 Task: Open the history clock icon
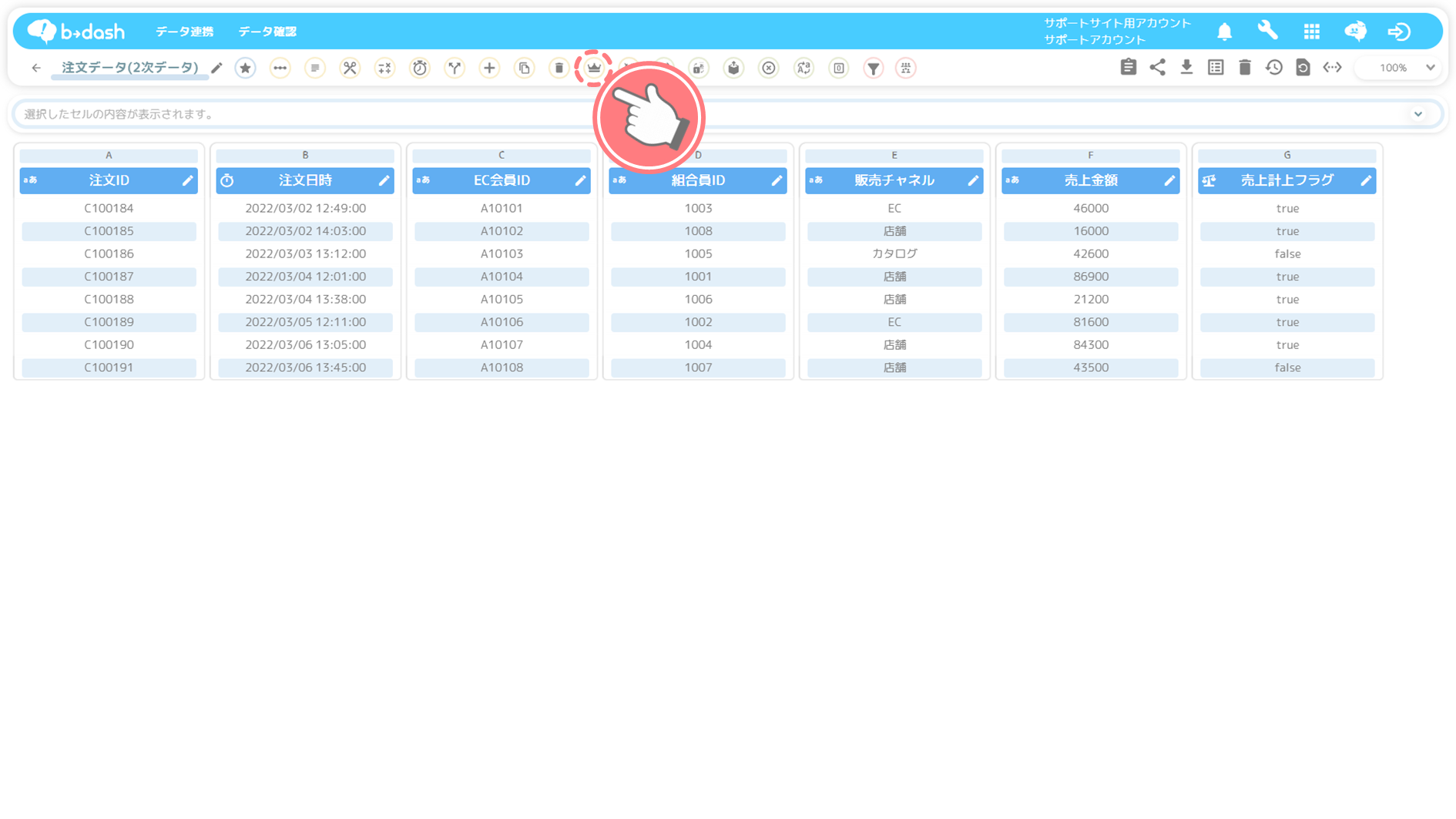click(1274, 67)
